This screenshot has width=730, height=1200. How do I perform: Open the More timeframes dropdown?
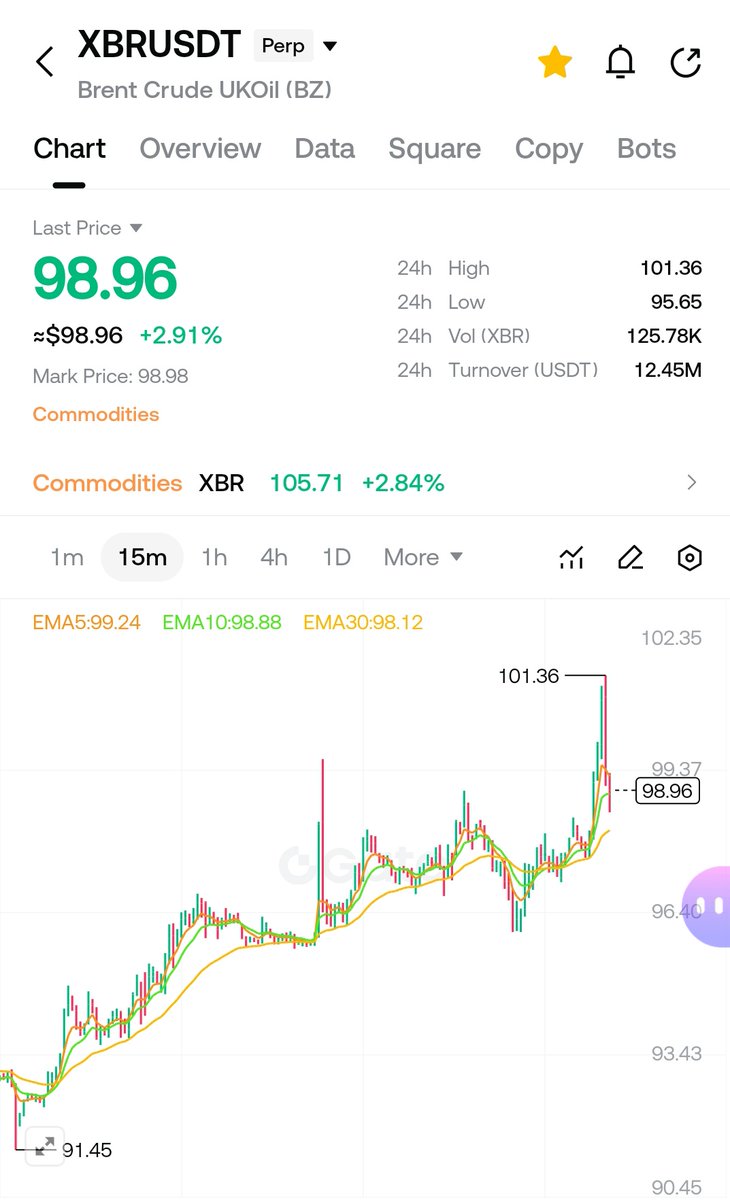pos(423,557)
